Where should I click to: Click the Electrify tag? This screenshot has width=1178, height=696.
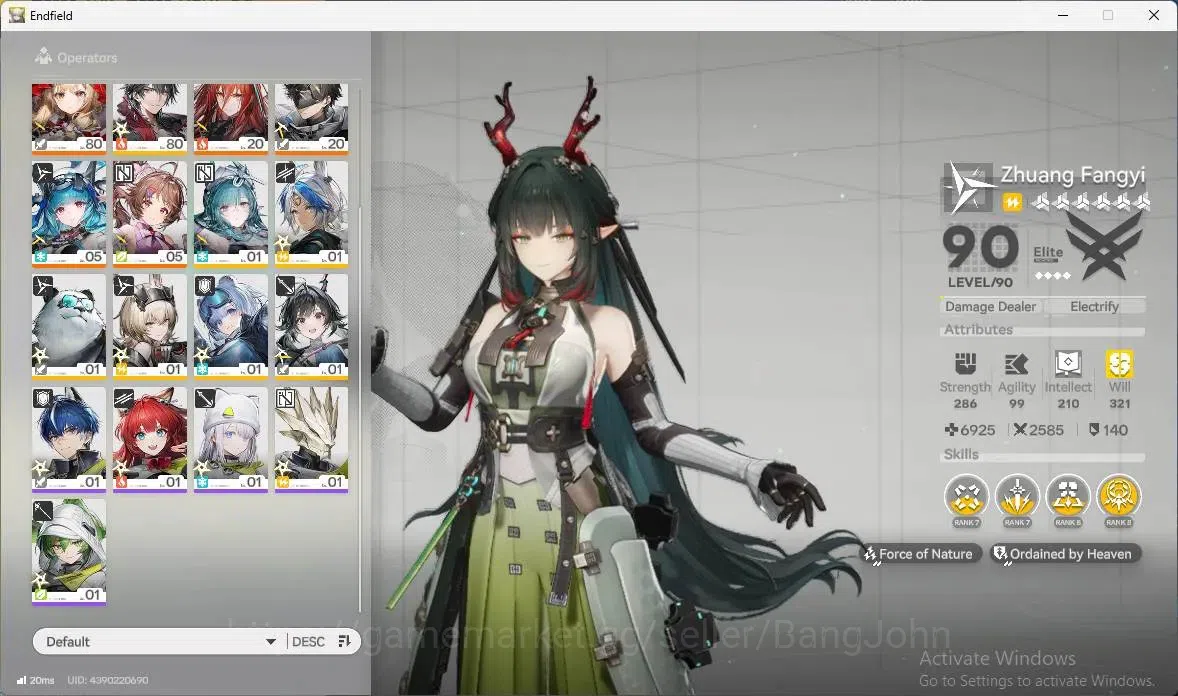(x=1095, y=307)
